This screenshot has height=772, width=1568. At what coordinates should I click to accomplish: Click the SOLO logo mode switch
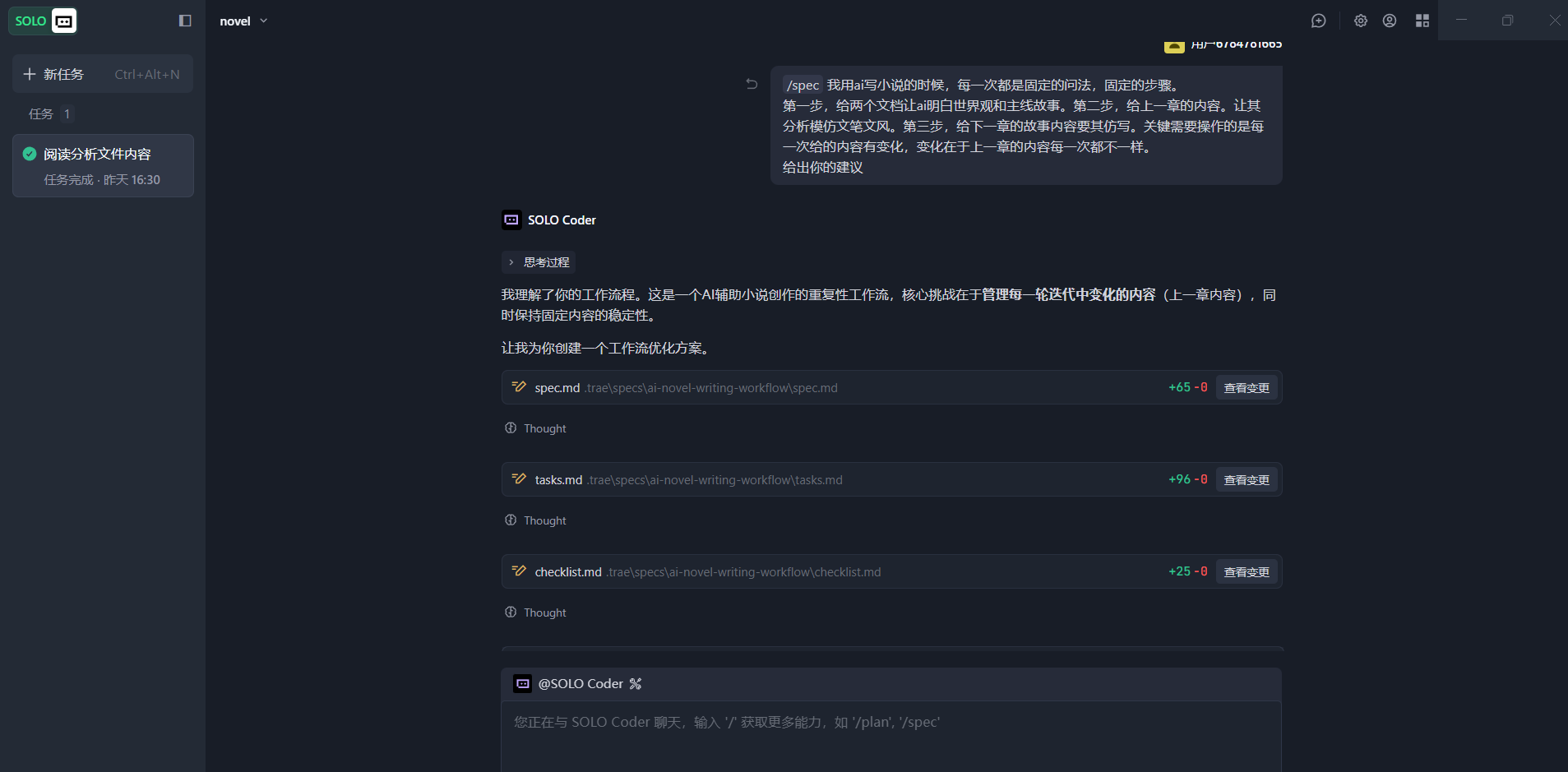43,21
